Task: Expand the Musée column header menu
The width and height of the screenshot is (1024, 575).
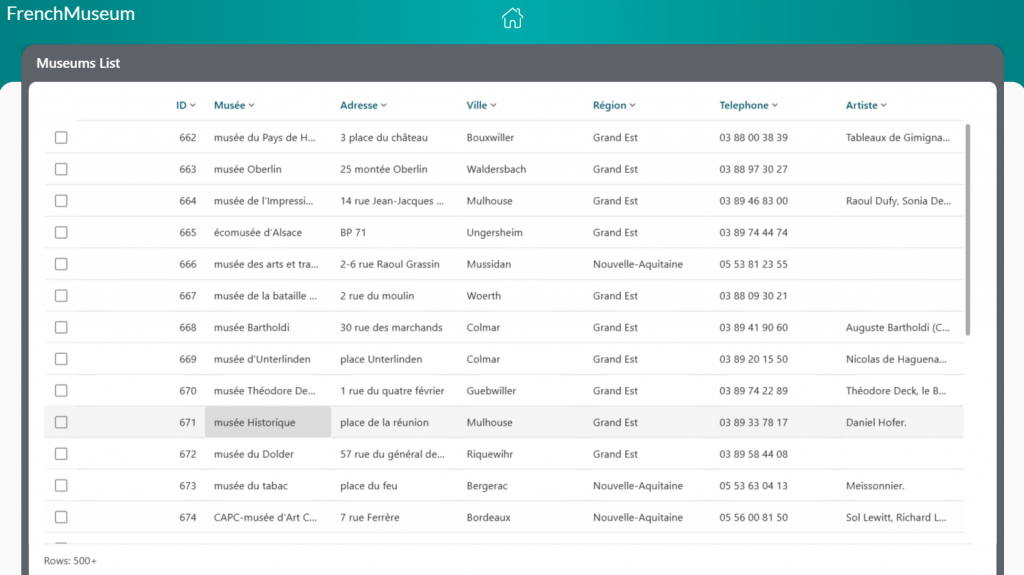Action: click(x=252, y=106)
